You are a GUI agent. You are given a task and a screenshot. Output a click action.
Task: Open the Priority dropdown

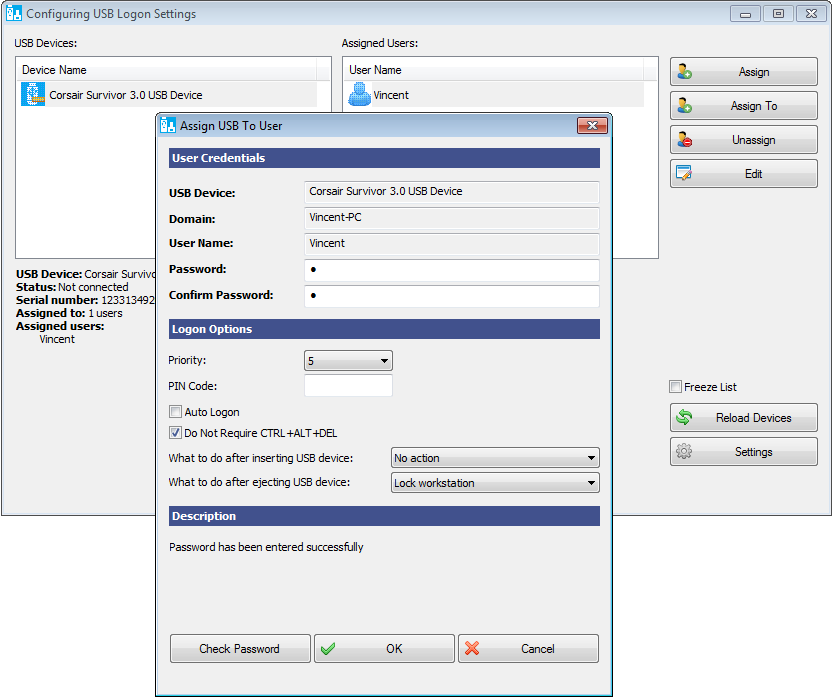348,361
